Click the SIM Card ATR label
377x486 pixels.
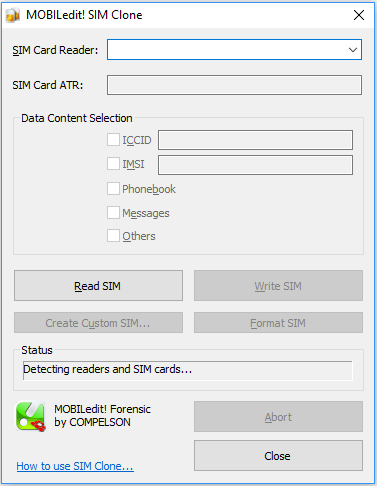pos(48,85)
